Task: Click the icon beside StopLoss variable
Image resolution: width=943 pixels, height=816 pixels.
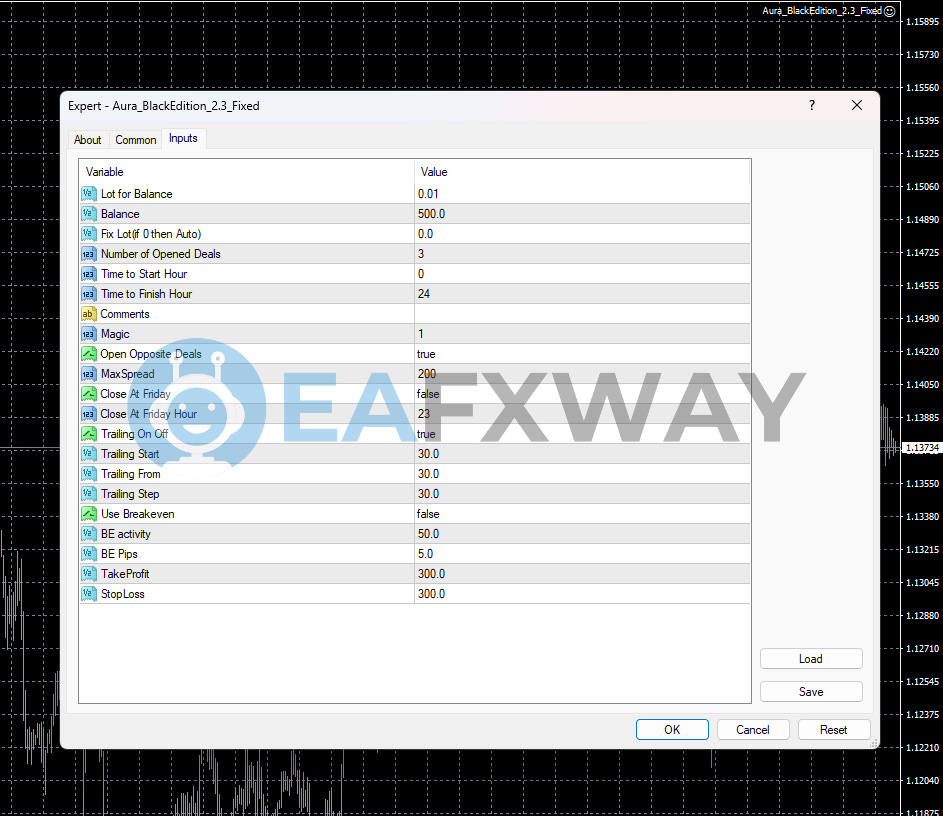Action: click(x=88, y=594)
